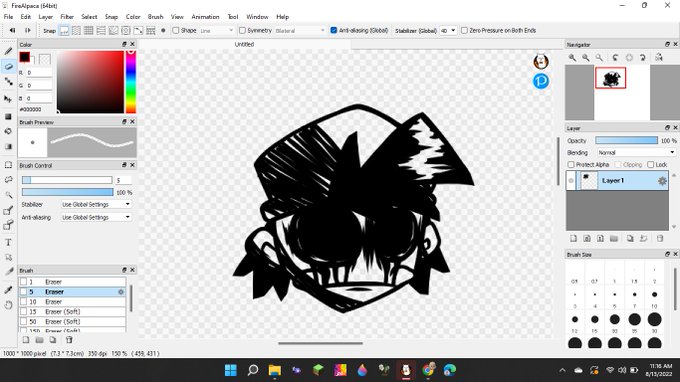This screenshot has height=382, width=680.
Task: Open the Shape type Line dropdown
Action: click(x=216, y=30)
